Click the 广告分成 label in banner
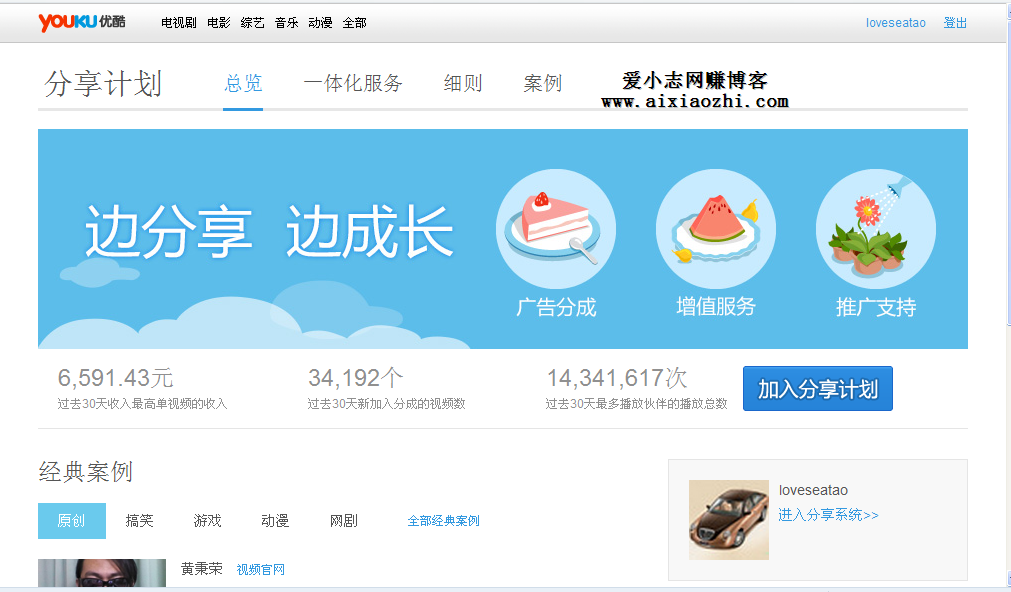The width and height of the screenshot is (1011, 592). pyautogui.click(x=556, y=307)
